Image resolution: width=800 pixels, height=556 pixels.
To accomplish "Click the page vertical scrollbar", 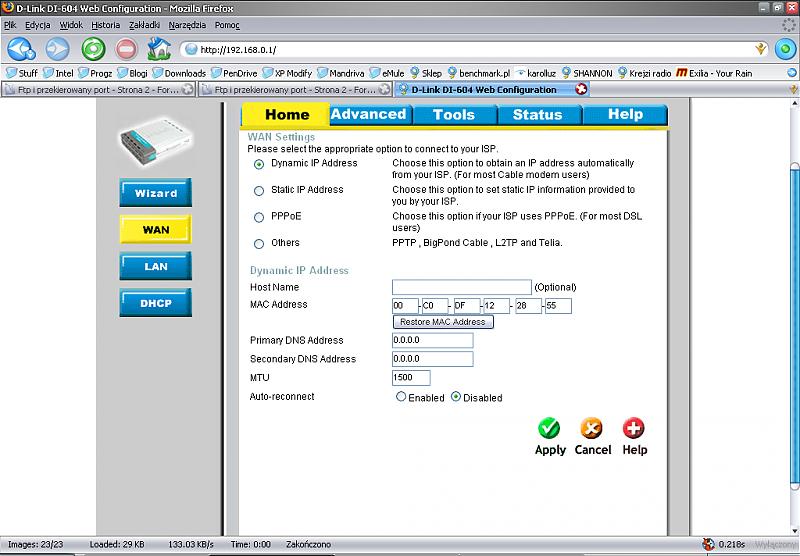I will click(794, 326).
